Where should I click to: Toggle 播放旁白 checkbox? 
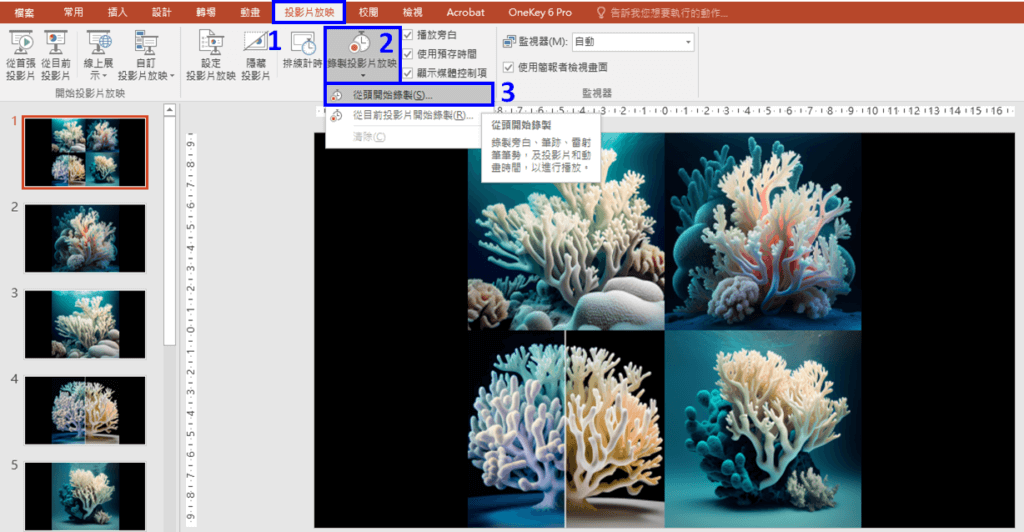(x=408, y=35)
